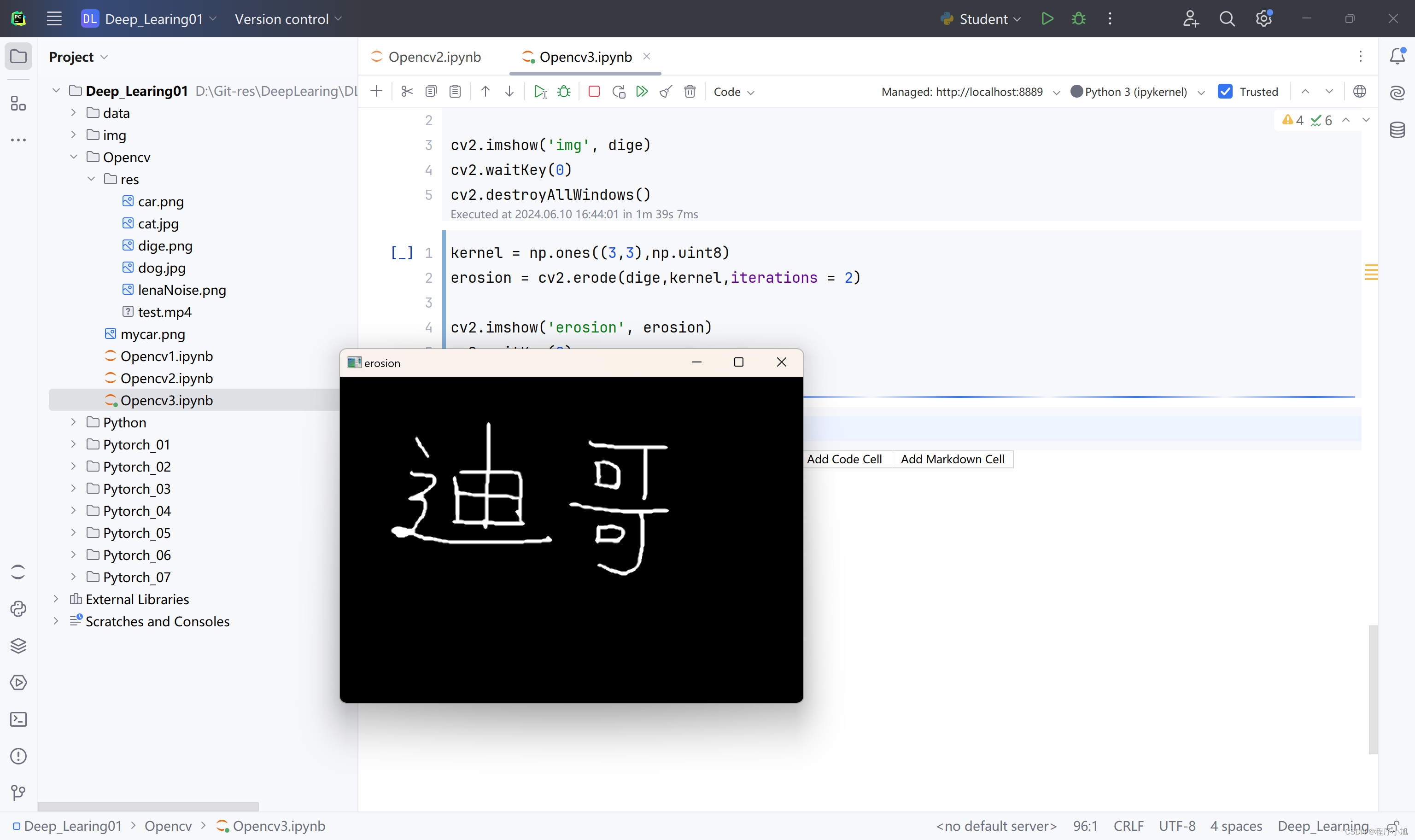This screenshot has width=1415, height=840.
Task: Click the Restart Kernel icon
Action: 618,92
